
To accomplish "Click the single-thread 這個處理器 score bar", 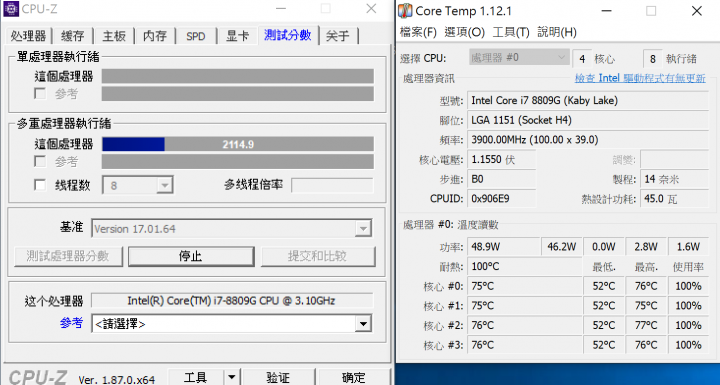I will (238, 76).
